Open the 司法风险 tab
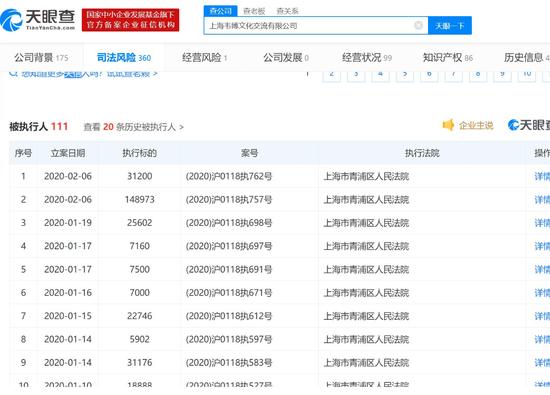 124,58
